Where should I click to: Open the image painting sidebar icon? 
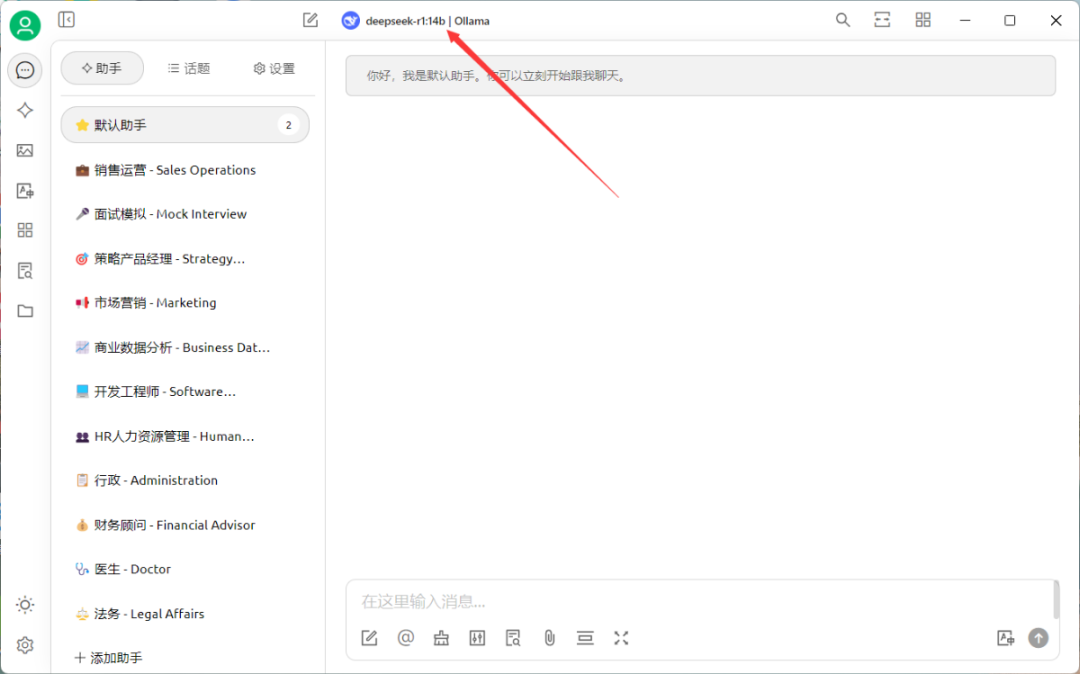coord(25,150)
